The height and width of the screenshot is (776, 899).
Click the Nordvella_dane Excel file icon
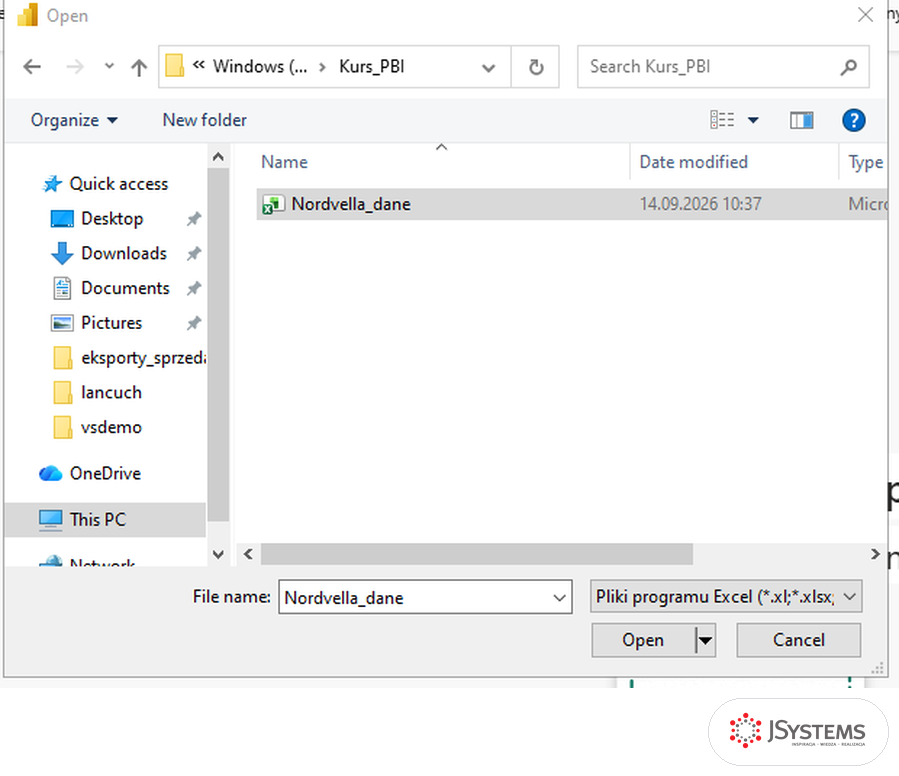click(273, 204)
